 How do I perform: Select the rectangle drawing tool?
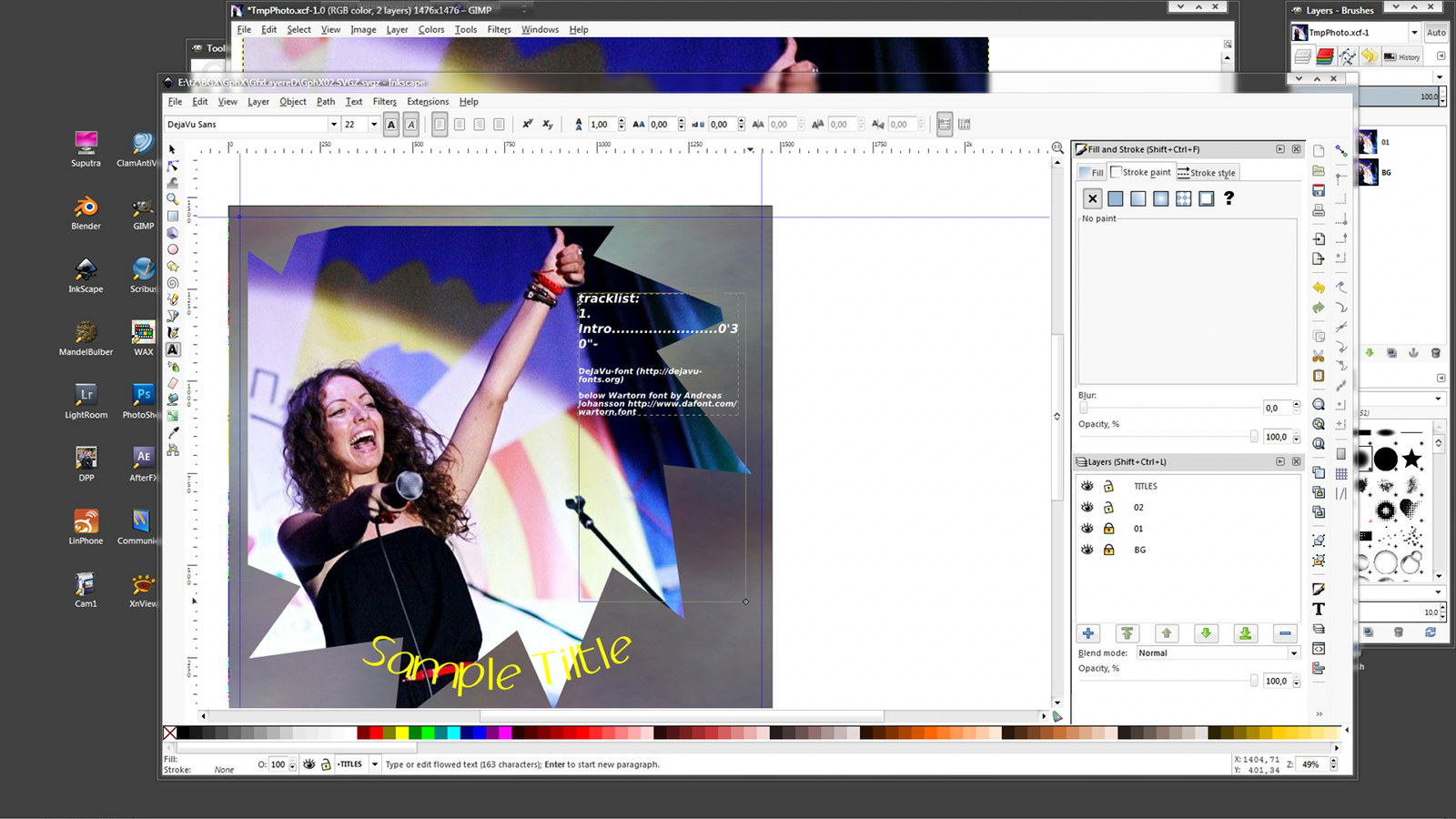pos(173,216)
